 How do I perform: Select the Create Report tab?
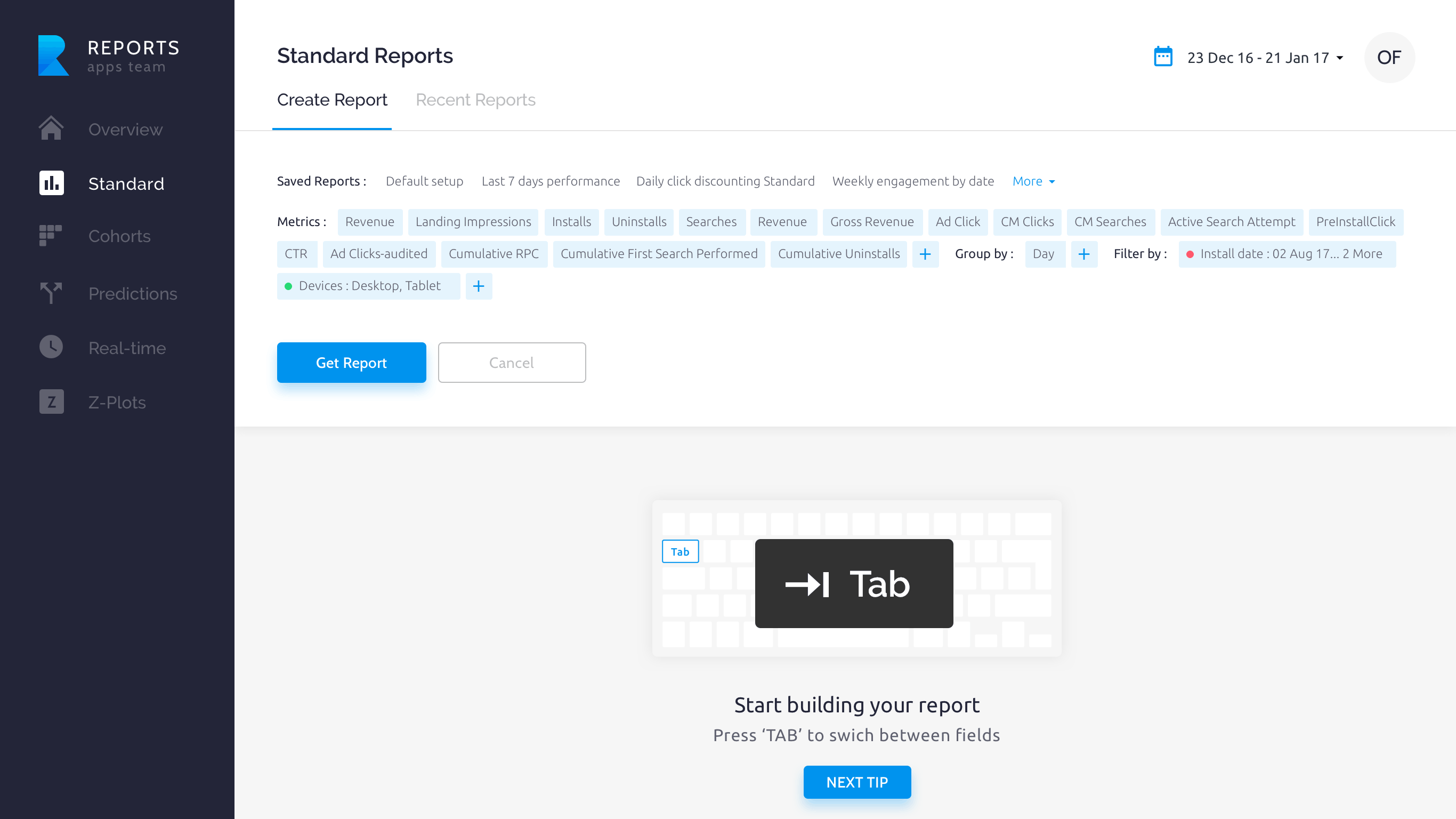tap(332, 100)
